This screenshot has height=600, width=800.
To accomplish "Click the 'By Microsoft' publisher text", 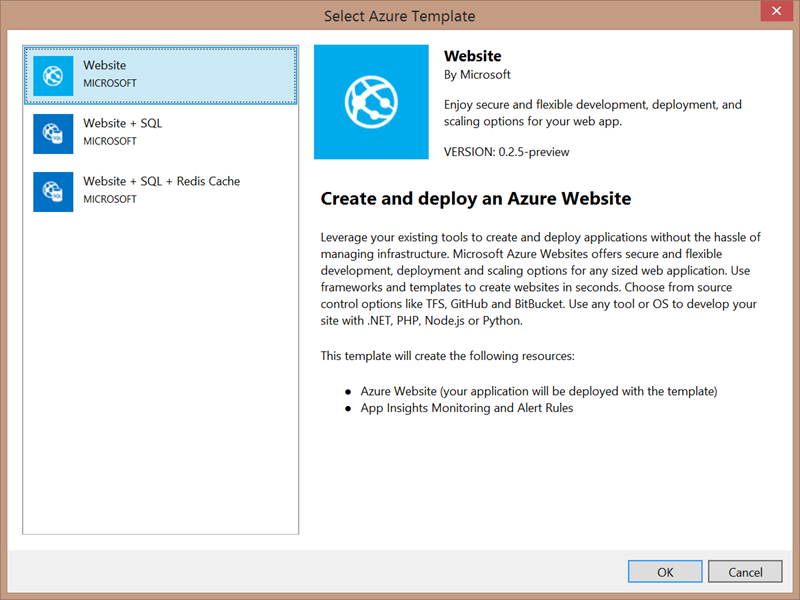I will coord(477,75).
